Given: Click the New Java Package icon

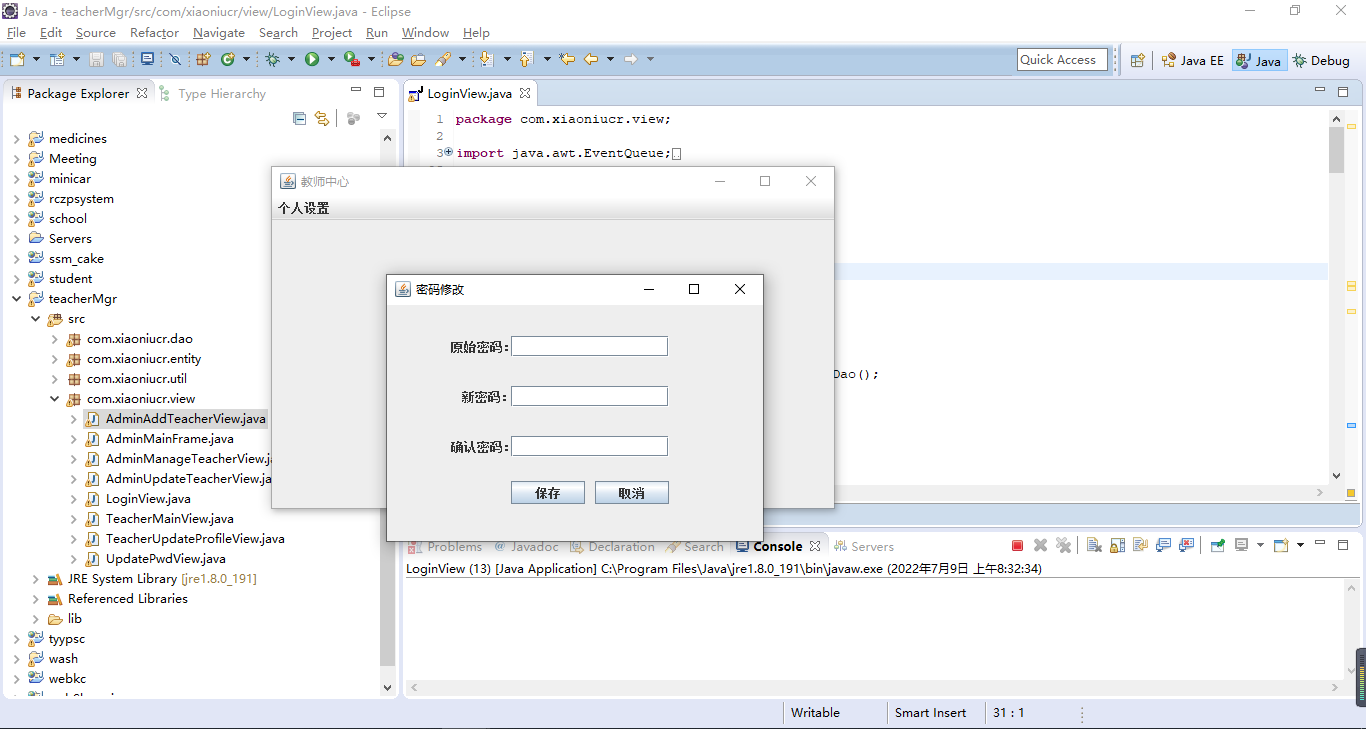Looking at the screenshot, I should click(203, 60).
